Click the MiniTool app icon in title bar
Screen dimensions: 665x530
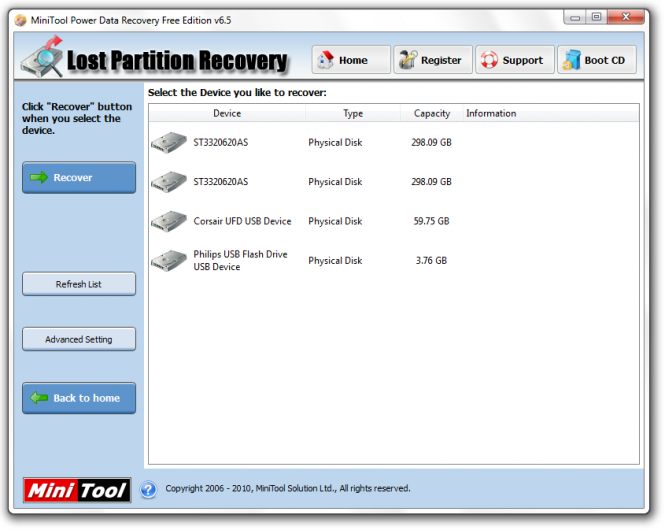point(20,20)
